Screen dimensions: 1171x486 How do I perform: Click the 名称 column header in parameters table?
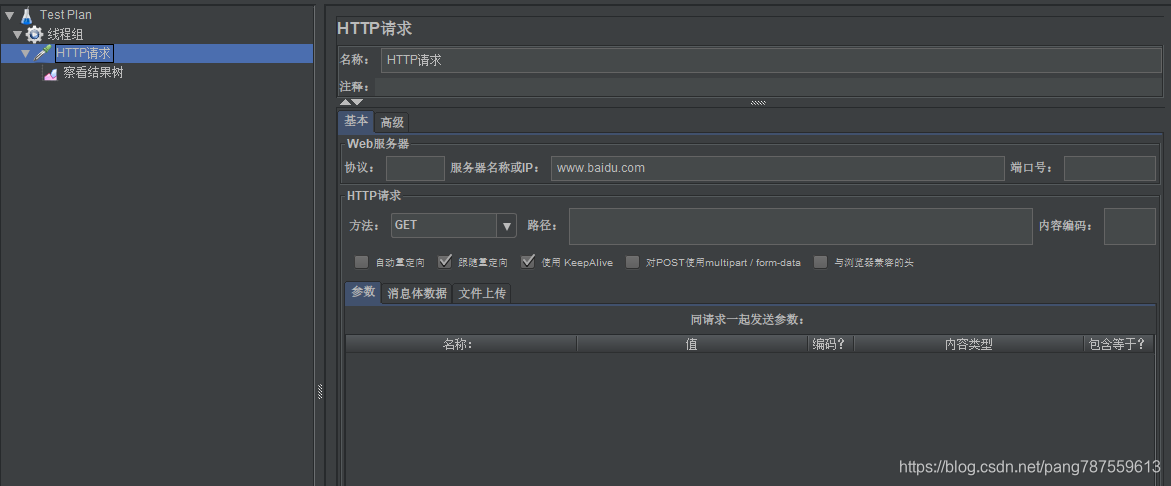click(x=462, y=344)
